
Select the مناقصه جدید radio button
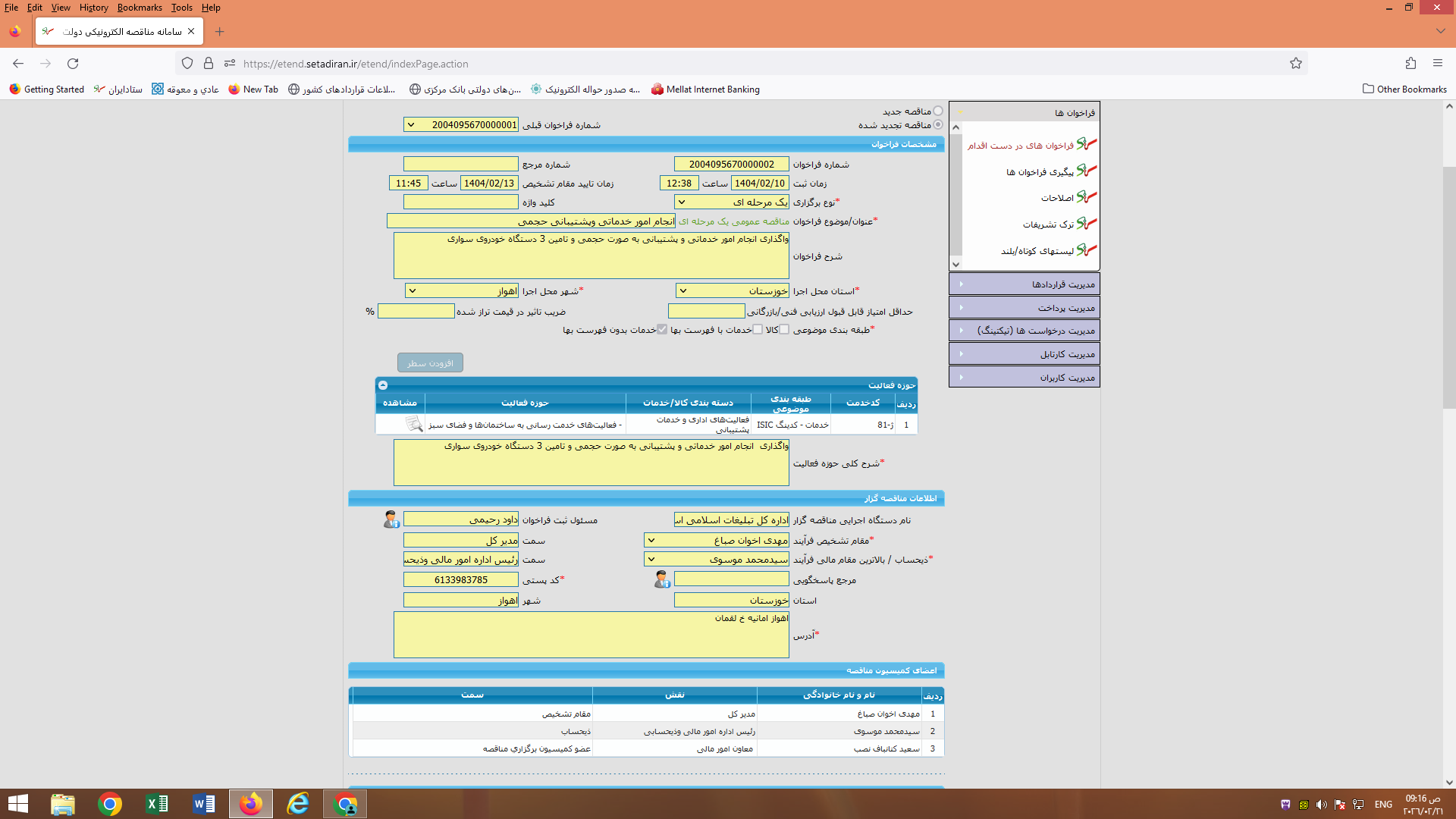938,111
